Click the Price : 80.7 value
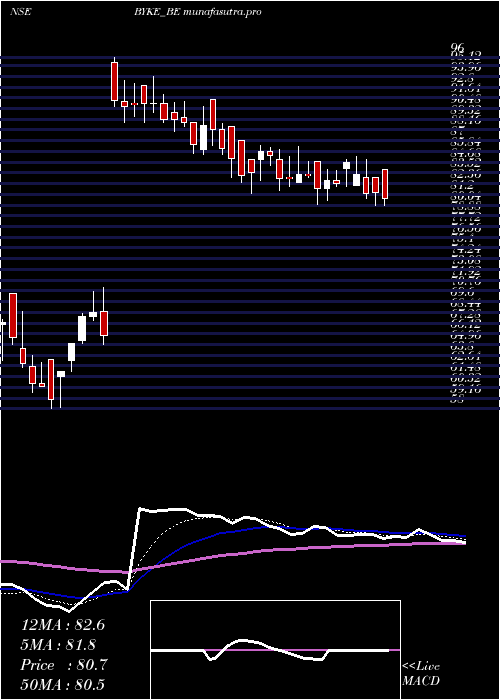This screenshot has width=500, height=700. pyautogui.click(x=63, y=665)
